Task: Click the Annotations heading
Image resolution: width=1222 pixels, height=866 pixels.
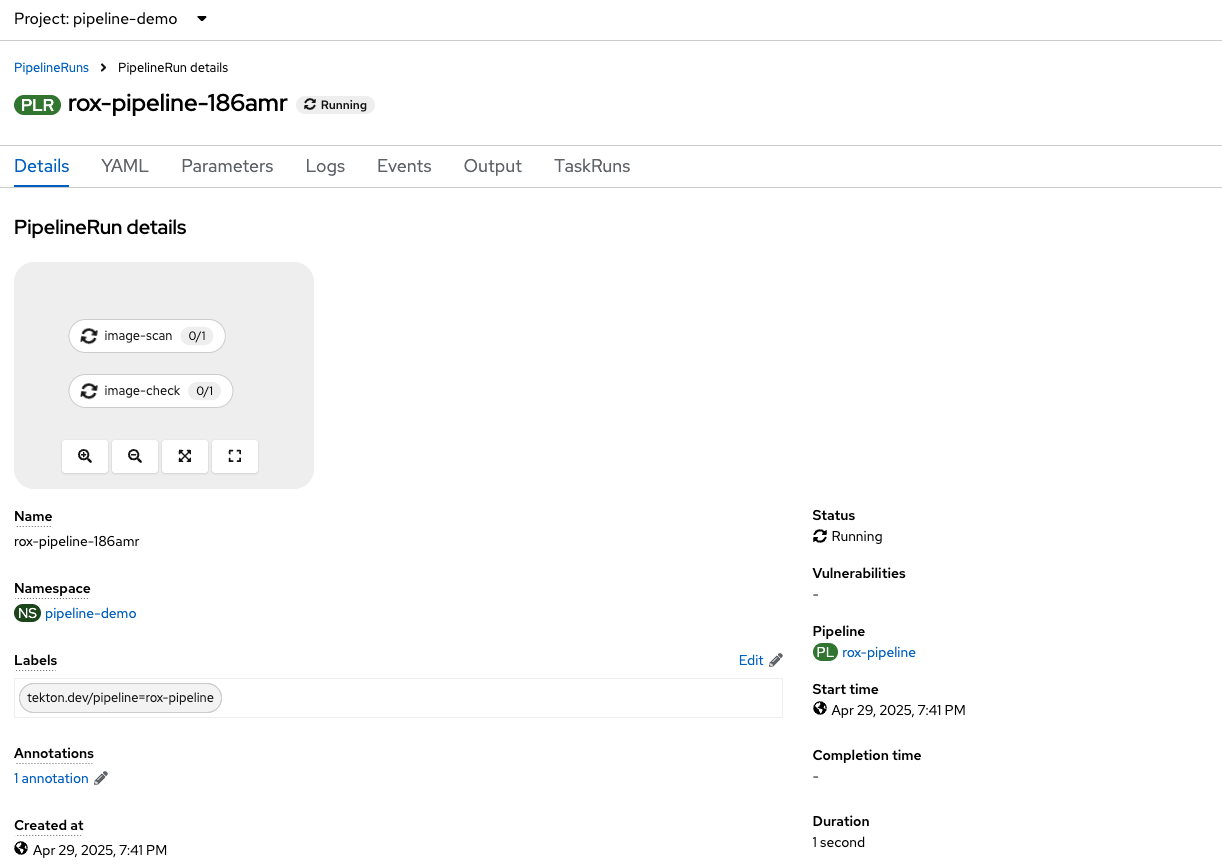Action: click(54, 753)
